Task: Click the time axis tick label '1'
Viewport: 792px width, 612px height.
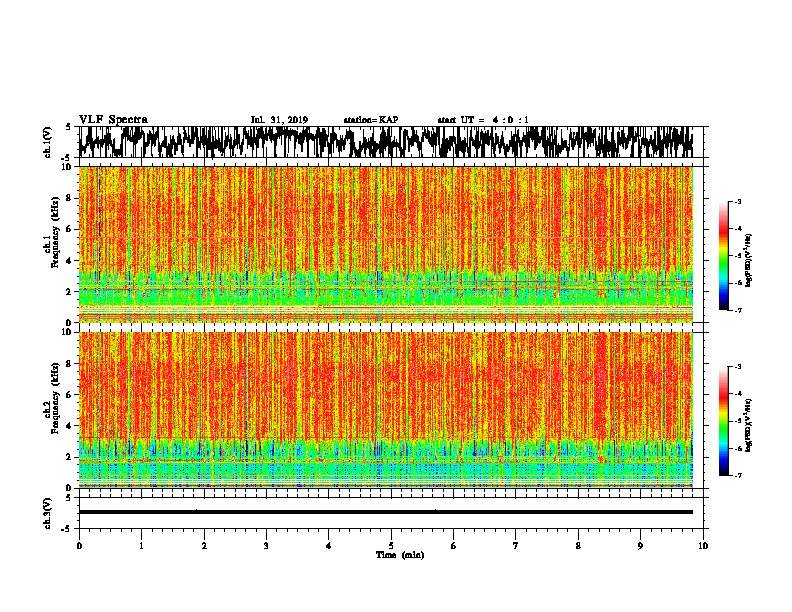Action: pyautogui.click(x=142, y=546)
